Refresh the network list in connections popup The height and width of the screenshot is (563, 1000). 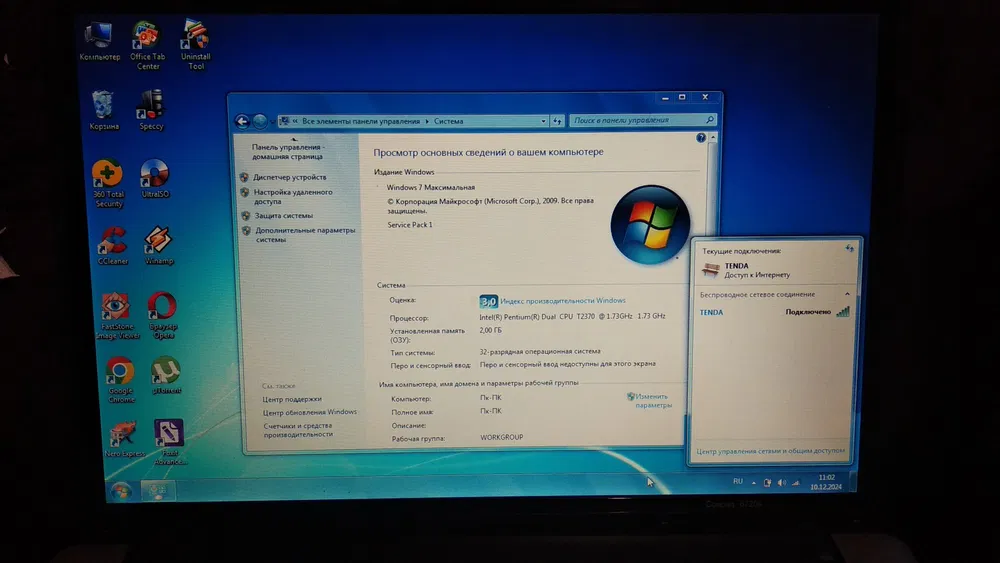(849, 249)
